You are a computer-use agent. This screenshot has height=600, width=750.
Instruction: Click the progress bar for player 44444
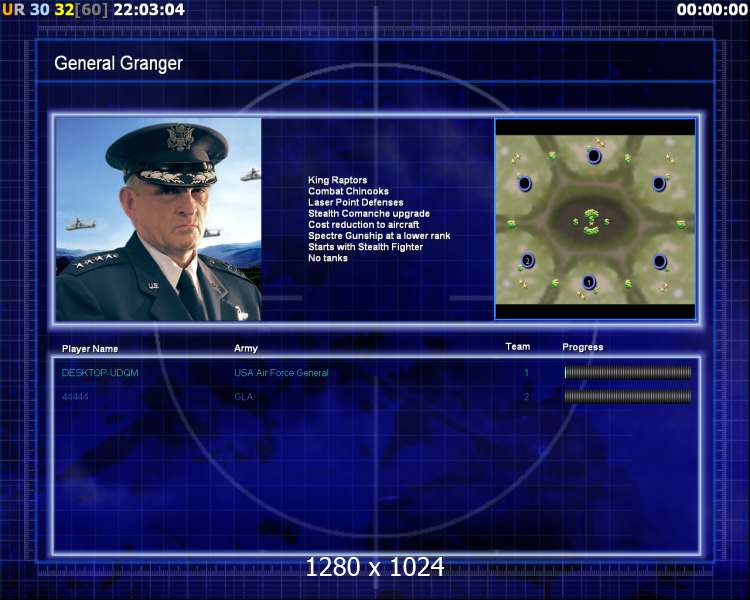point(628,396)
